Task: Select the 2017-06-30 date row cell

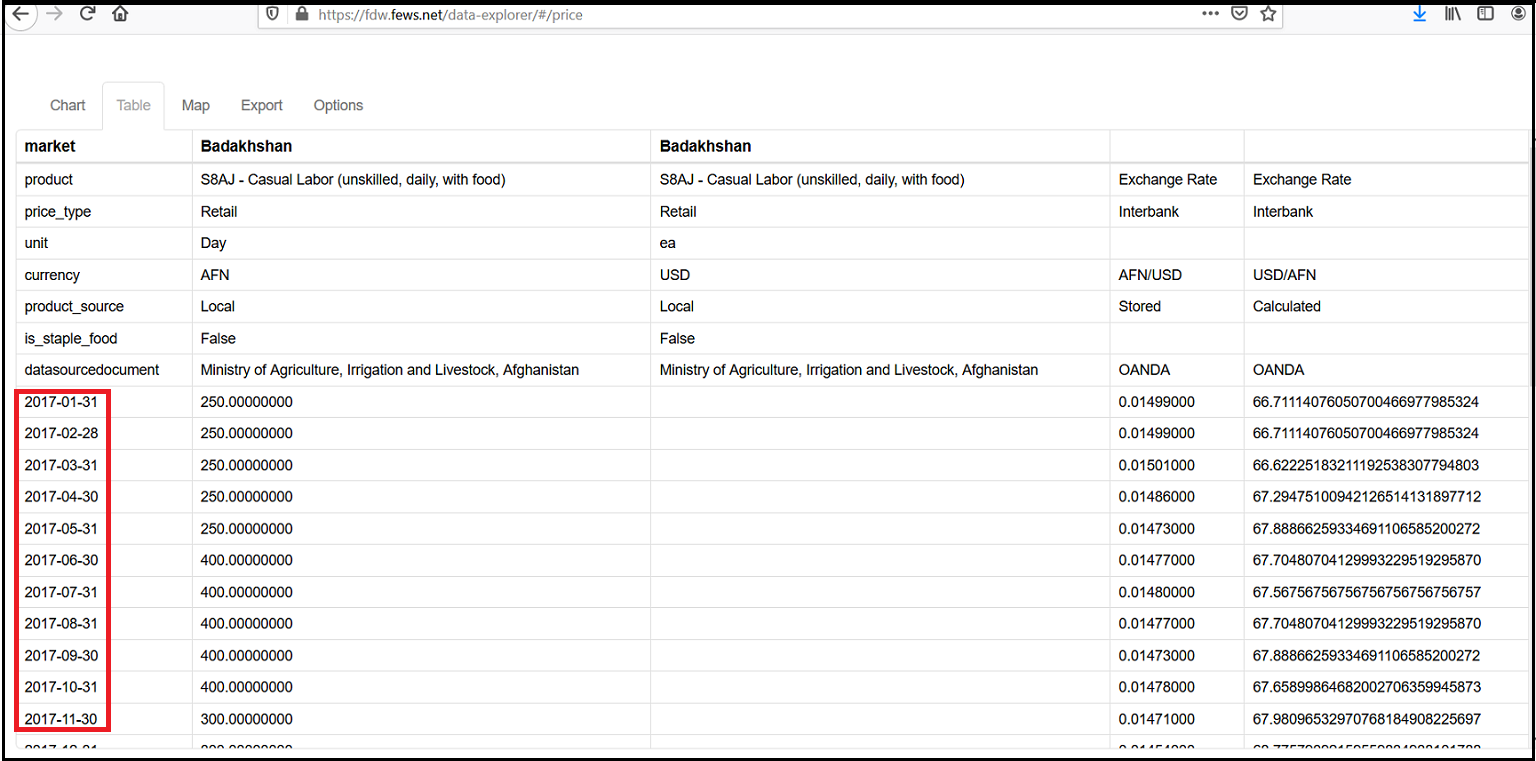Action: coord(62,560)
